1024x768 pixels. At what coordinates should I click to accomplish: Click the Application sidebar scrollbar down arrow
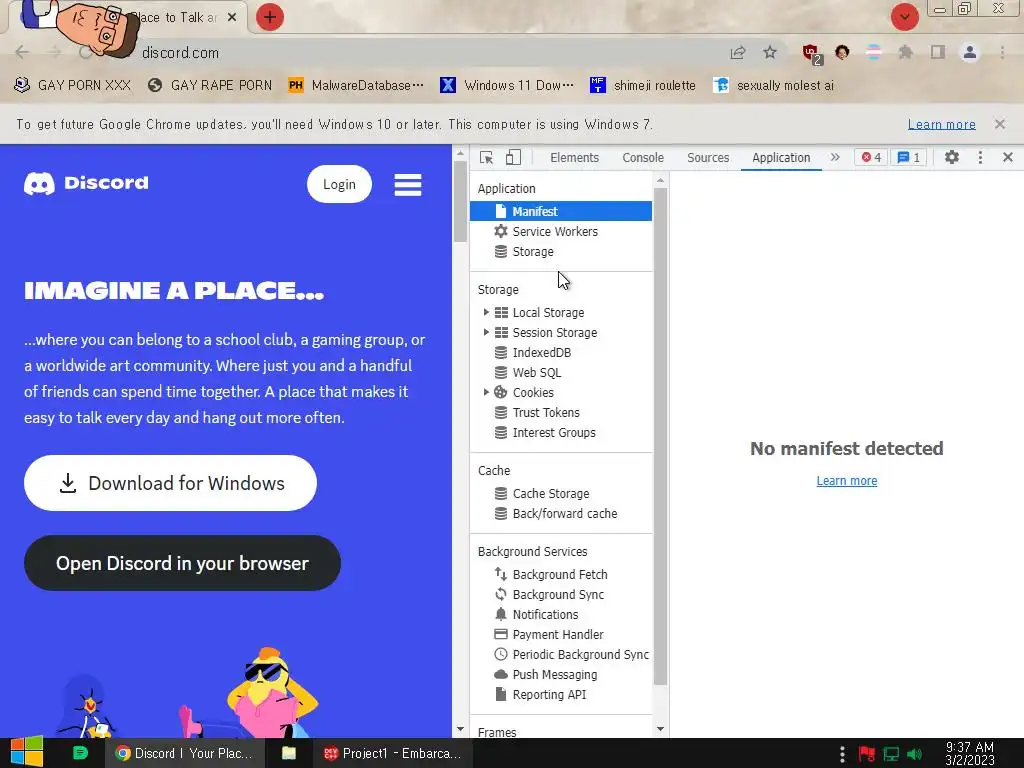(660, 729)
